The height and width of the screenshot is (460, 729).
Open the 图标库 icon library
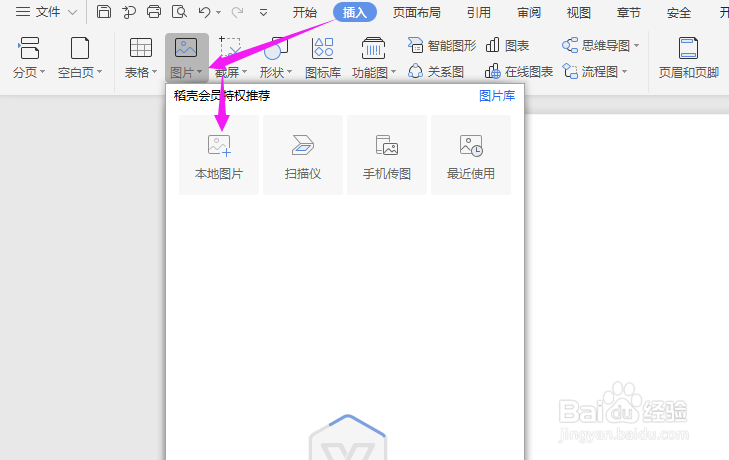pos(323,58)
